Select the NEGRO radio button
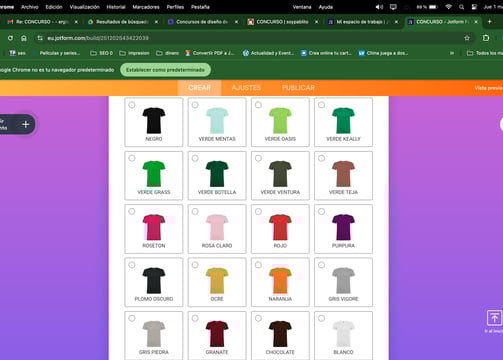Viewport: 503px width, 360px height. 132,105
